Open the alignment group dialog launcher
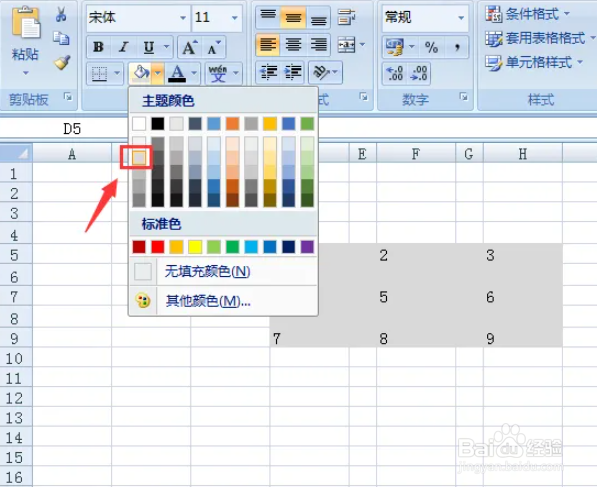Image resolution: width=597 pixels, height=487 pixels. pos(364,97)
